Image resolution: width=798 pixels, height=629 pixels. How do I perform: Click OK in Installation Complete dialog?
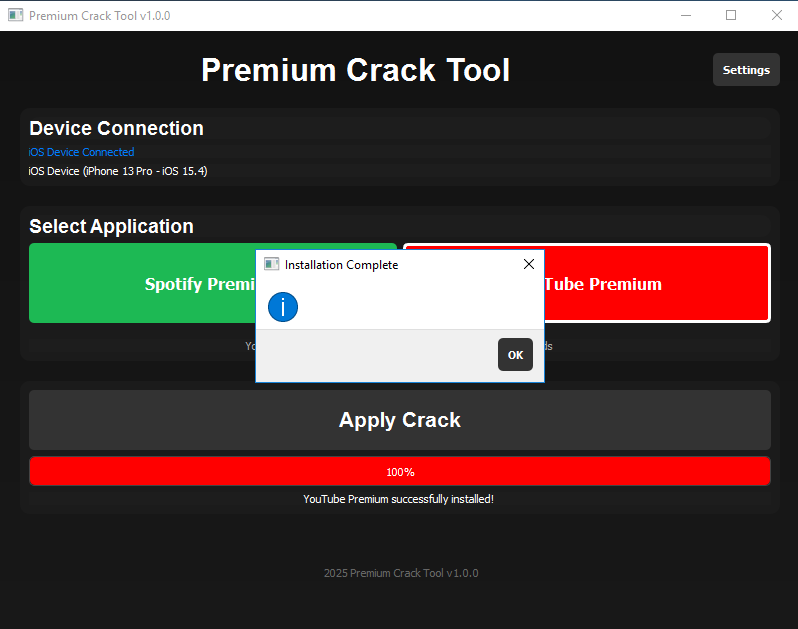click(x=515, y=355)
